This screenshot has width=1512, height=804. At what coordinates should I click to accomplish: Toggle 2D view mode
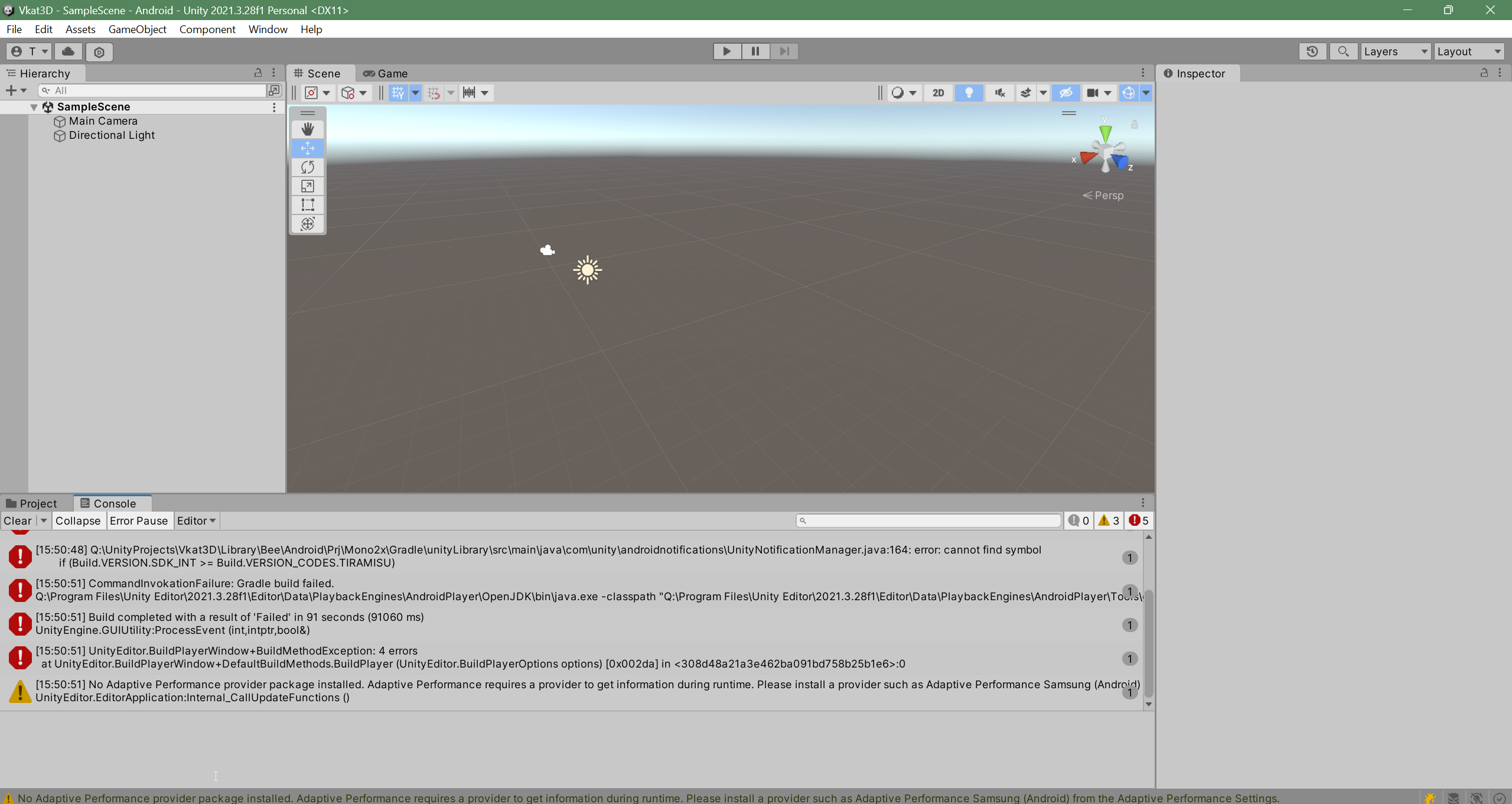pyautogui.click(x=938, y=93)
